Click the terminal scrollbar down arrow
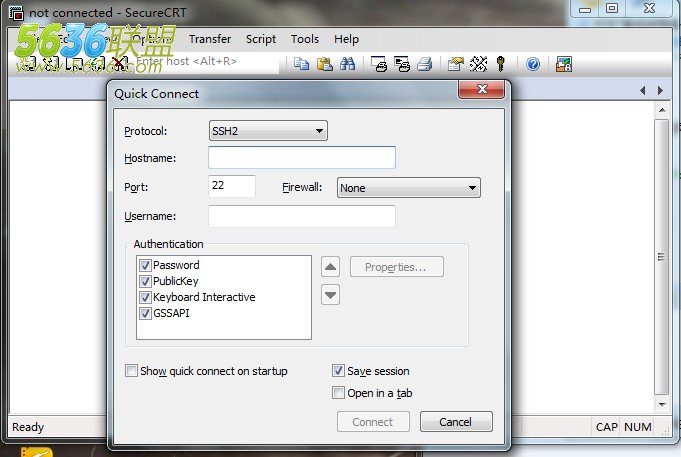 662,404
